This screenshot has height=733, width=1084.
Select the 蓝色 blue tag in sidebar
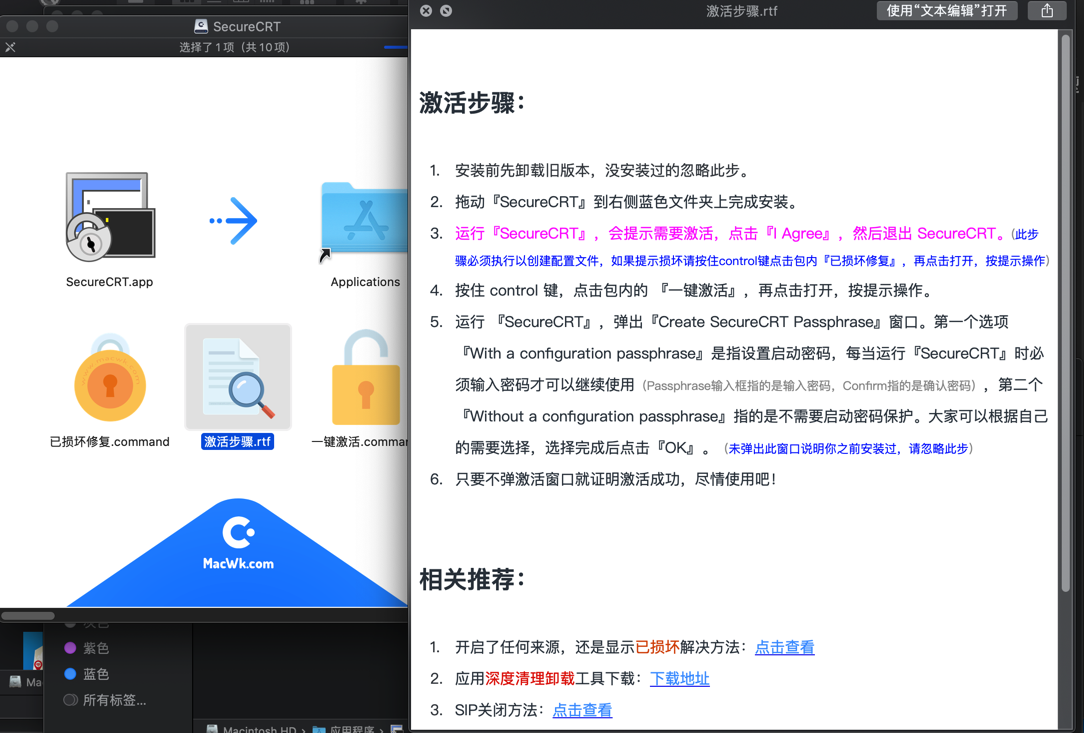coord(87,674)
